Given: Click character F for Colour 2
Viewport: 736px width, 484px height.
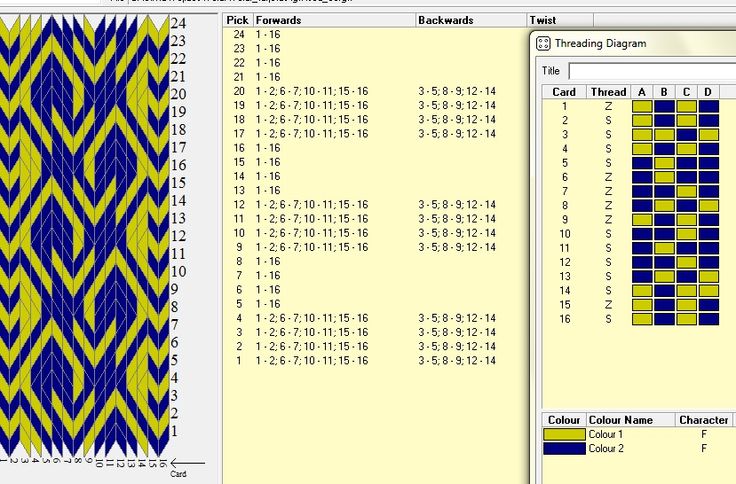Looking at the screenshot, I should click(704, 448).
